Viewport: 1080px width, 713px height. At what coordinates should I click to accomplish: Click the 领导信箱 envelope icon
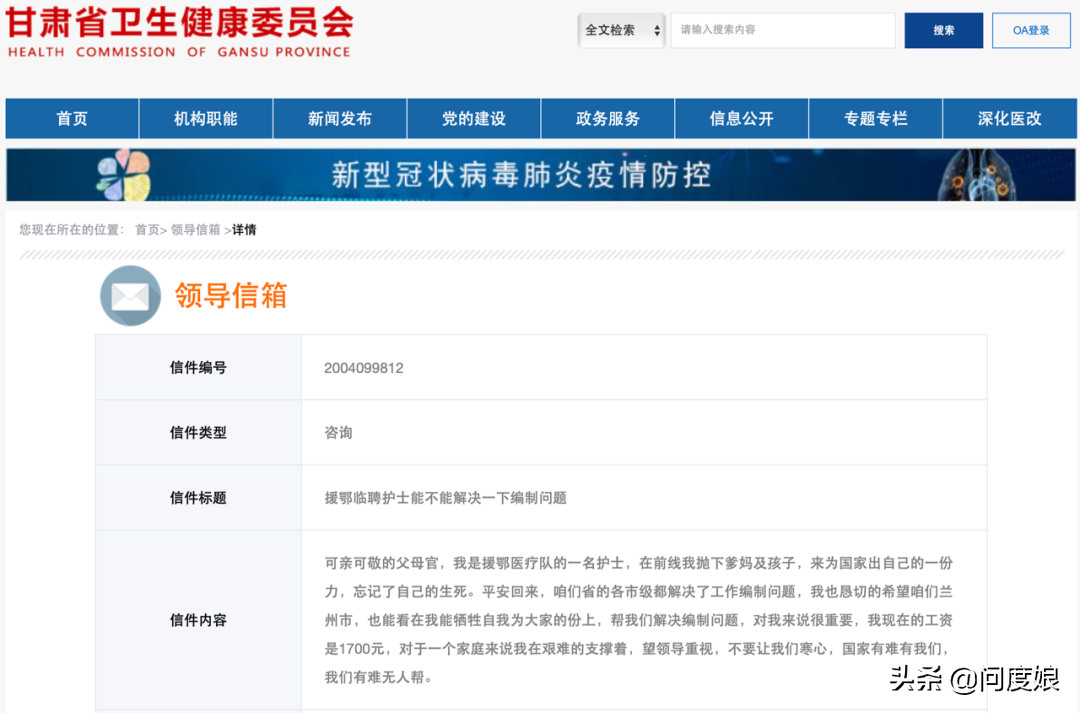(130, 296)
